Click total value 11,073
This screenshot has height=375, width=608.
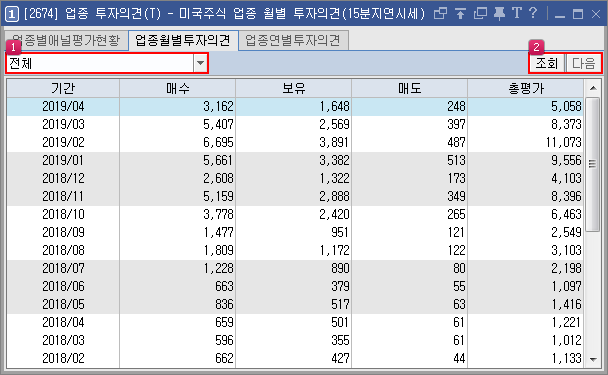click(564, 143)
